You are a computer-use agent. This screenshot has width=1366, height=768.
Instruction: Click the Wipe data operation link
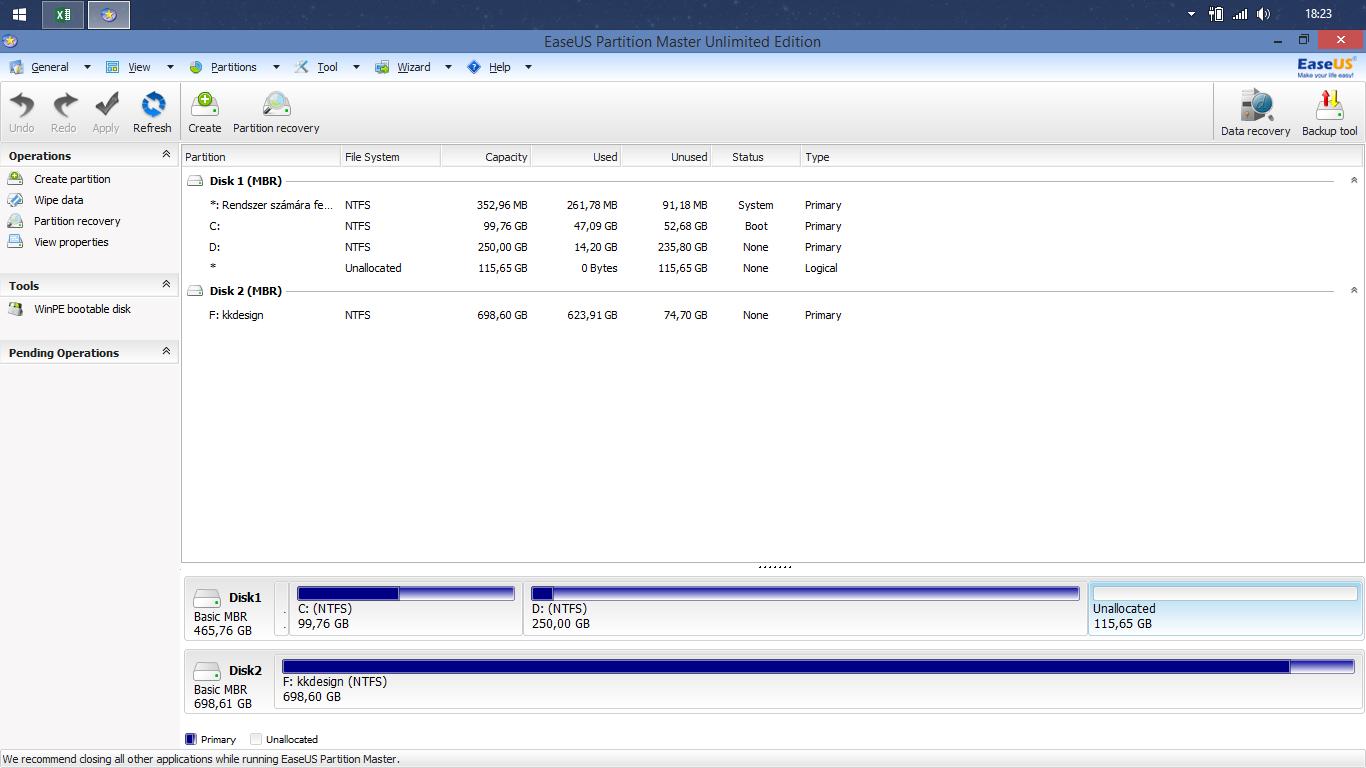click(x=59, y=200)
